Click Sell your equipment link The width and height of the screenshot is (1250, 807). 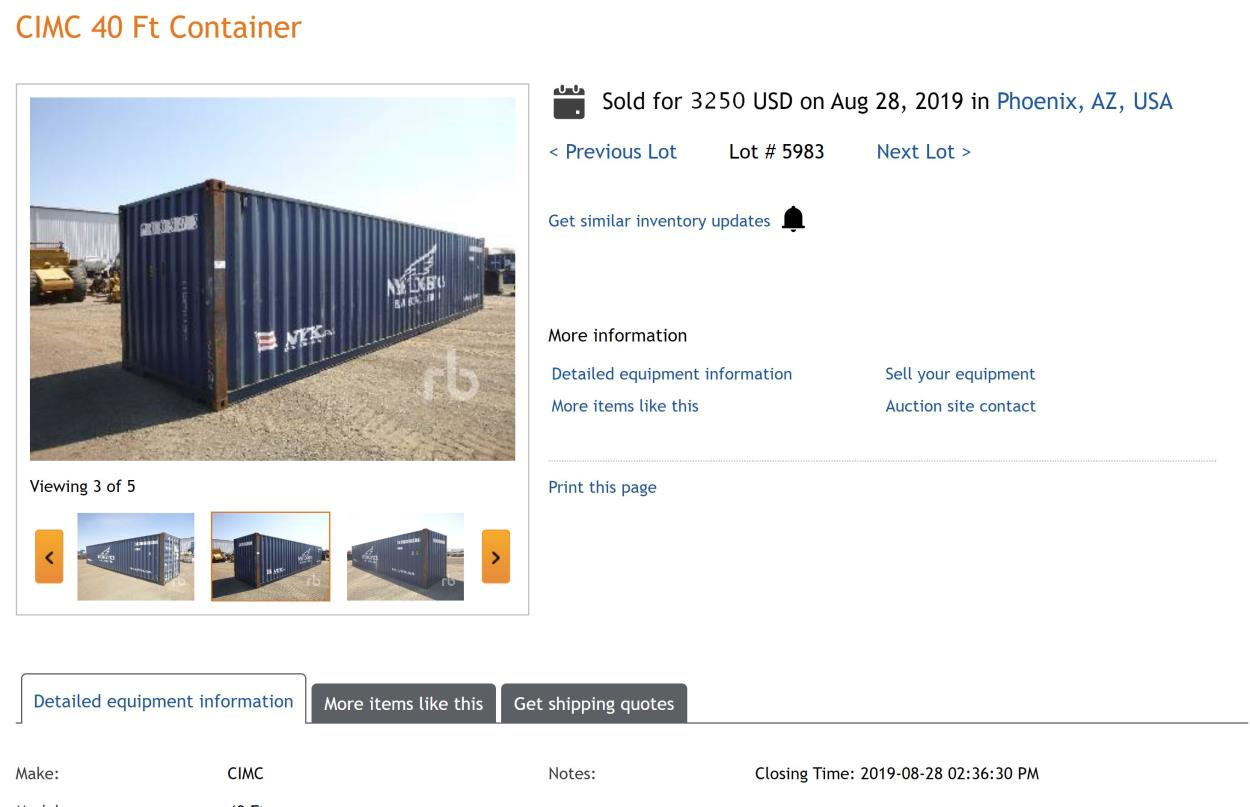(x=960, y=374)
